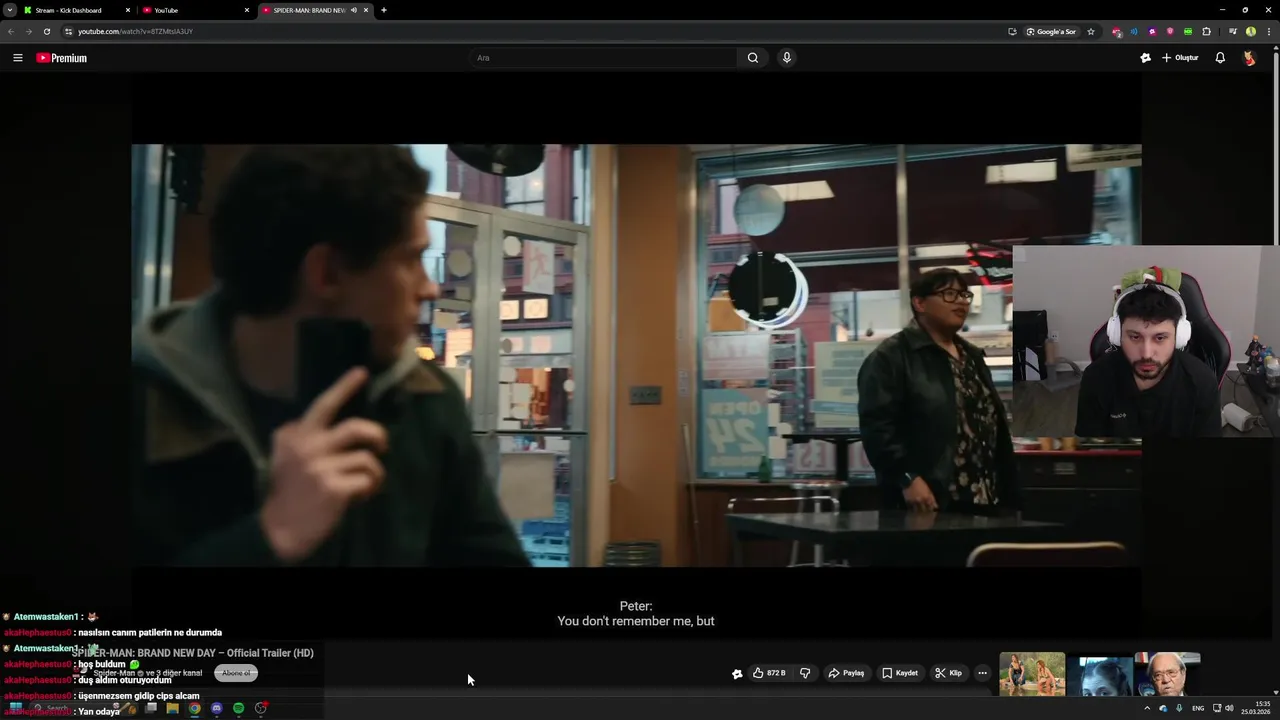
Task: Focus the YouTube Ara search field
Action: tap(604, 58)
